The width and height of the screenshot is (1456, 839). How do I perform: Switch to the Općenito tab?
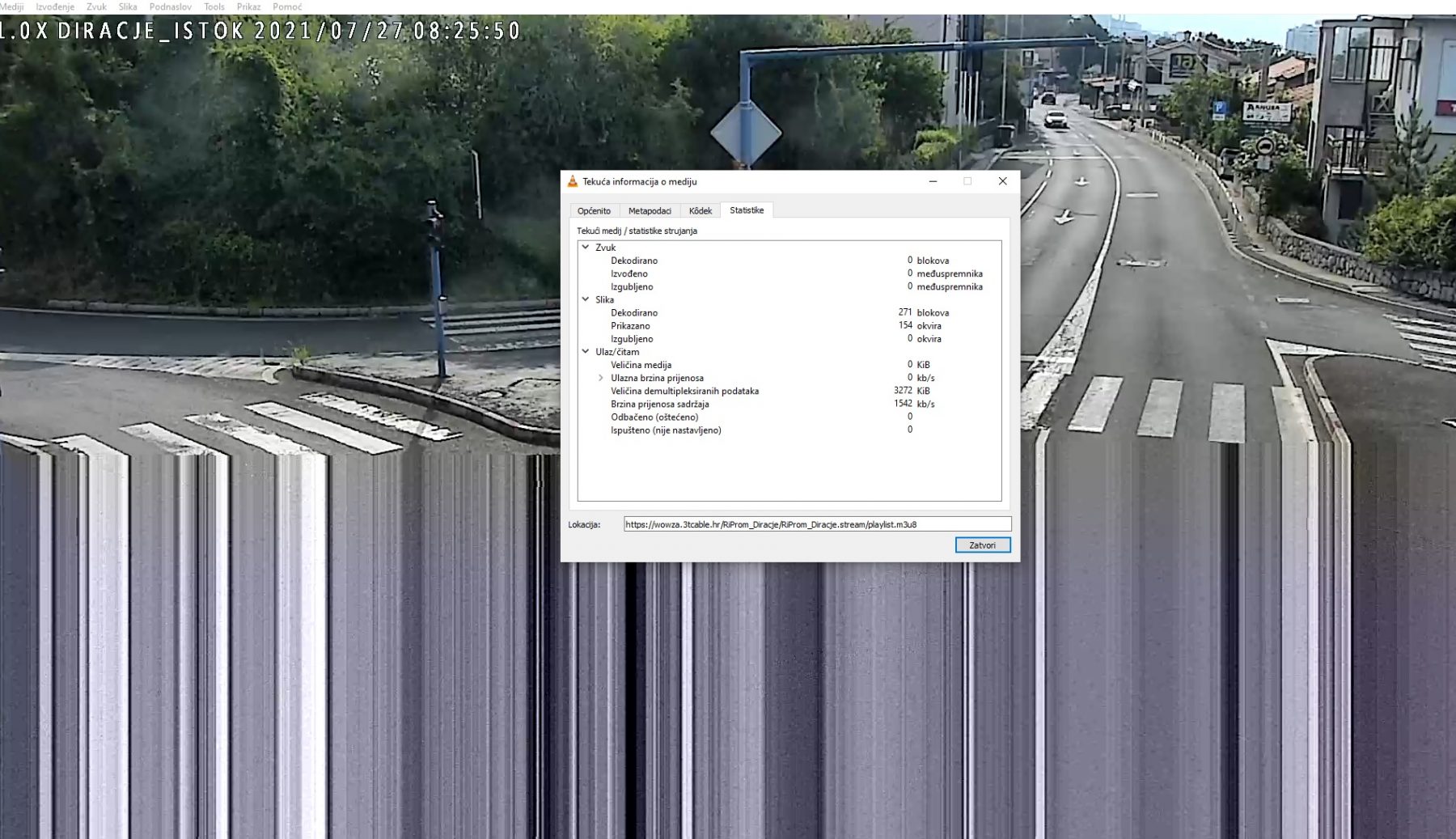pyautogui.click(x=594, y=211)
